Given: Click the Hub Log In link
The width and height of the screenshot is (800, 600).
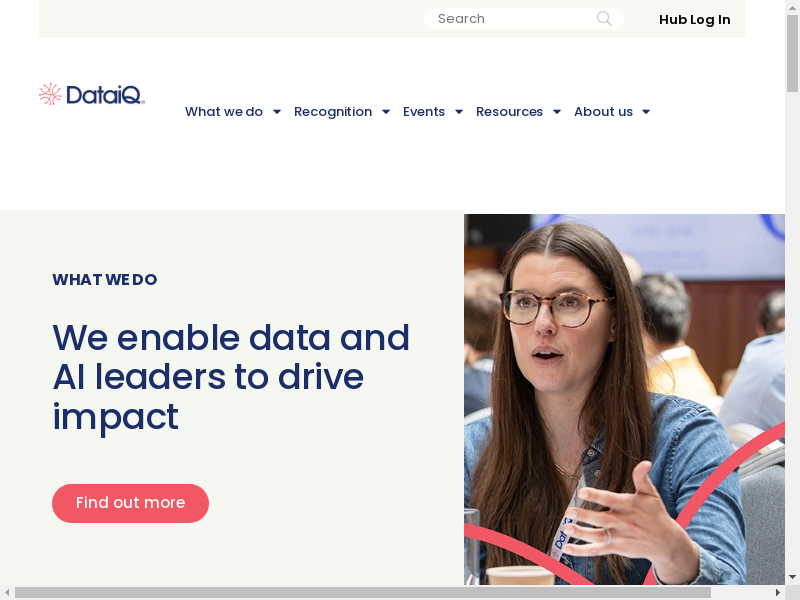Looking at the screenshot, I should [694, 19].
